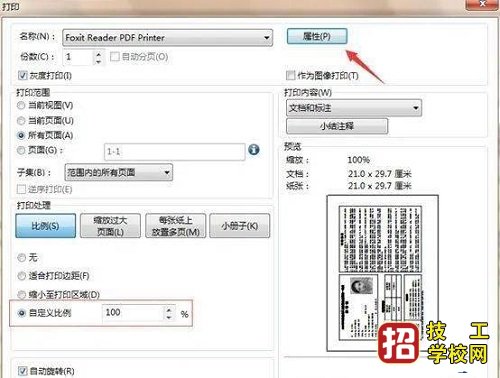This screenshot has width=500, height=378.
Task: Click the page range input field
Action: point(175,152)
